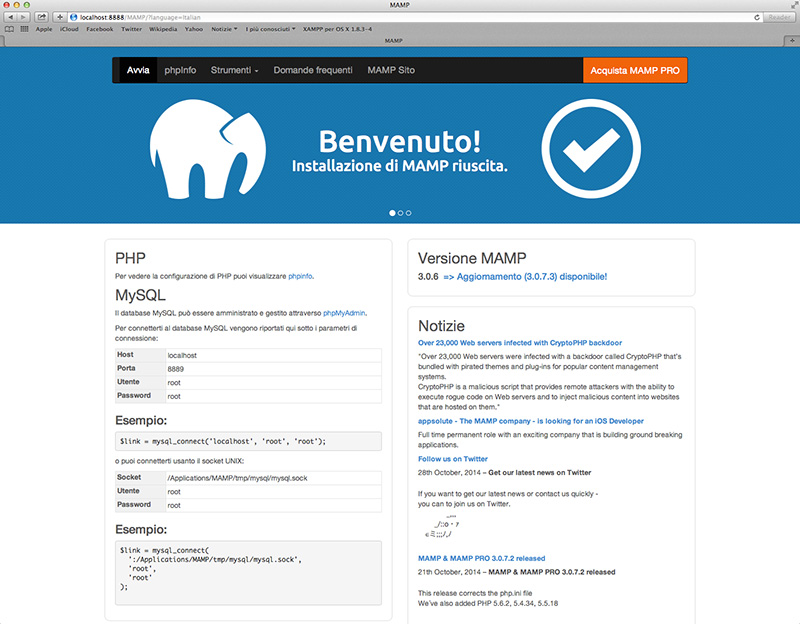Click the Notizie section heading

[x=441, y=326]
